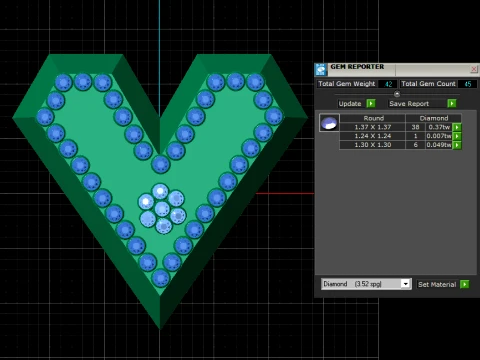The height and width of the screenshot is (360, 480).
Task: Select the blue gem at the heart's notch
Action: pyautogui.click(x=161, y=164)
